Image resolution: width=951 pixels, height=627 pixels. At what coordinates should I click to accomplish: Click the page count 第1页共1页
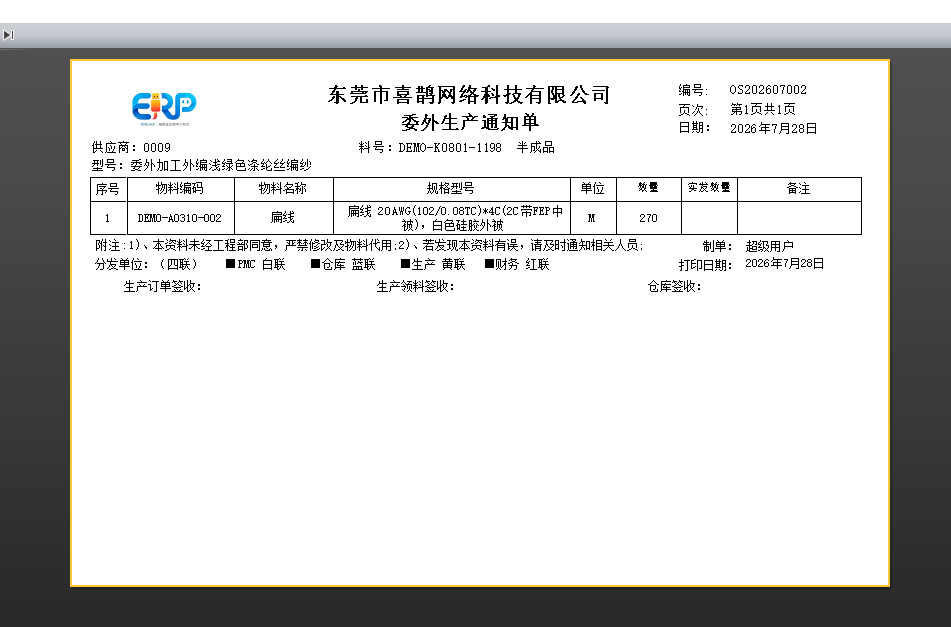(762, 109)
